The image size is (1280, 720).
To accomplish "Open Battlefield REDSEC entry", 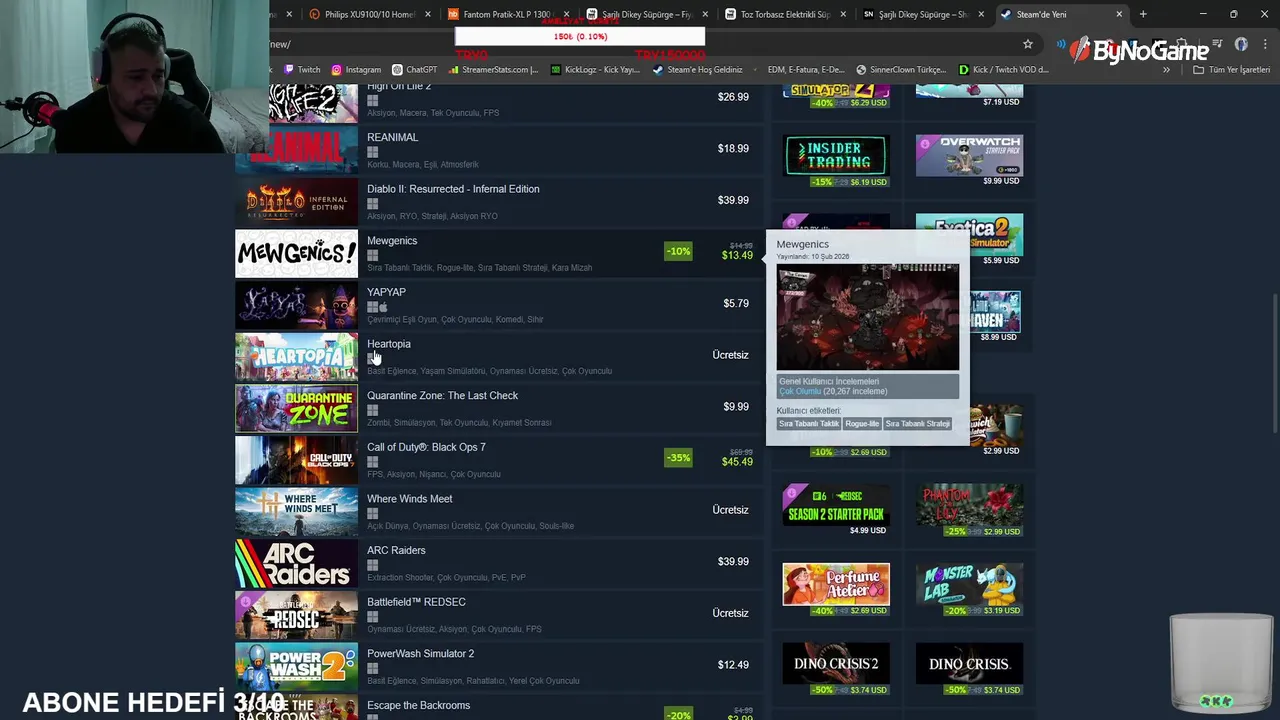I will click(x=499, y=614).
